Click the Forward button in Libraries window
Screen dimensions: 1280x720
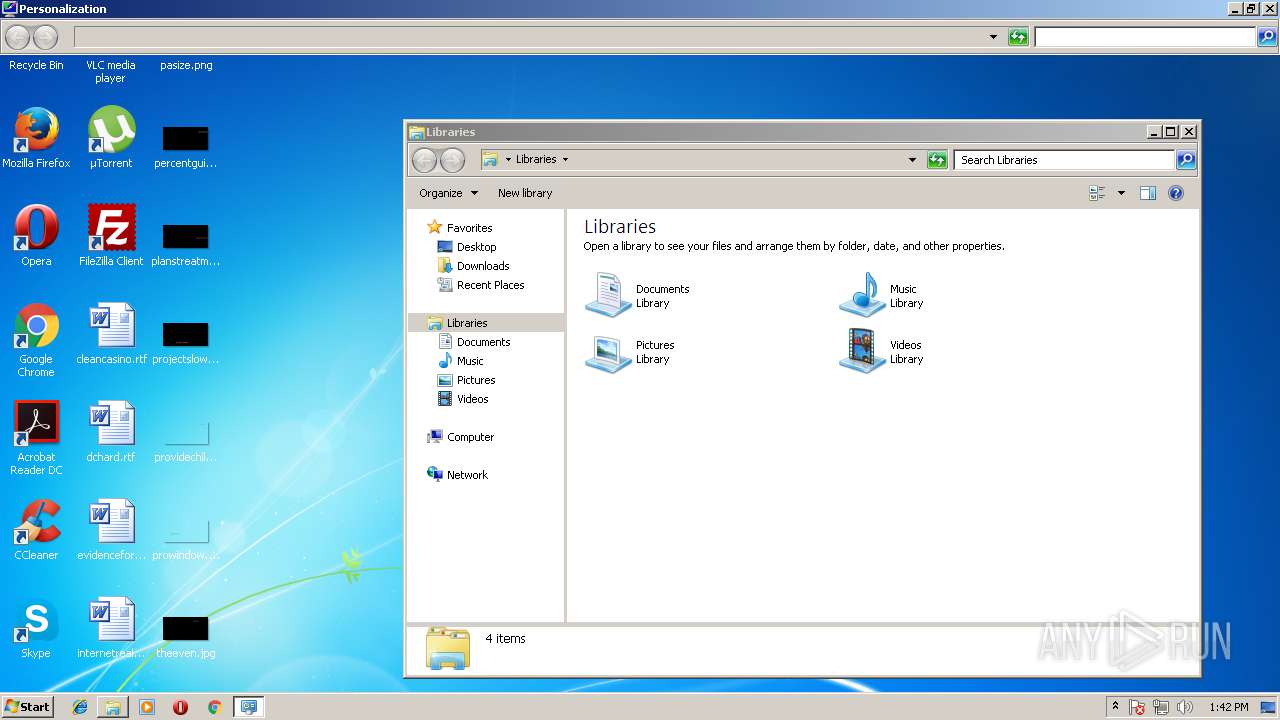(x=452, y=160)
